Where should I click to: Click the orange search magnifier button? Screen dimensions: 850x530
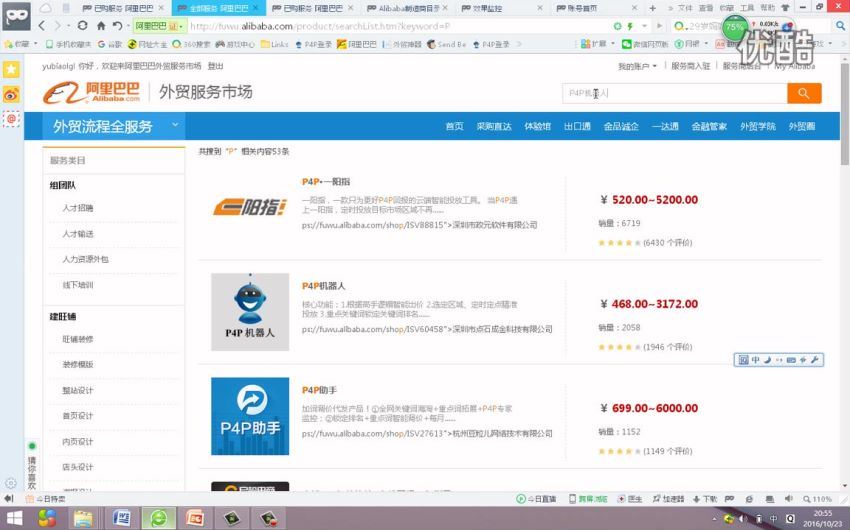803,93
